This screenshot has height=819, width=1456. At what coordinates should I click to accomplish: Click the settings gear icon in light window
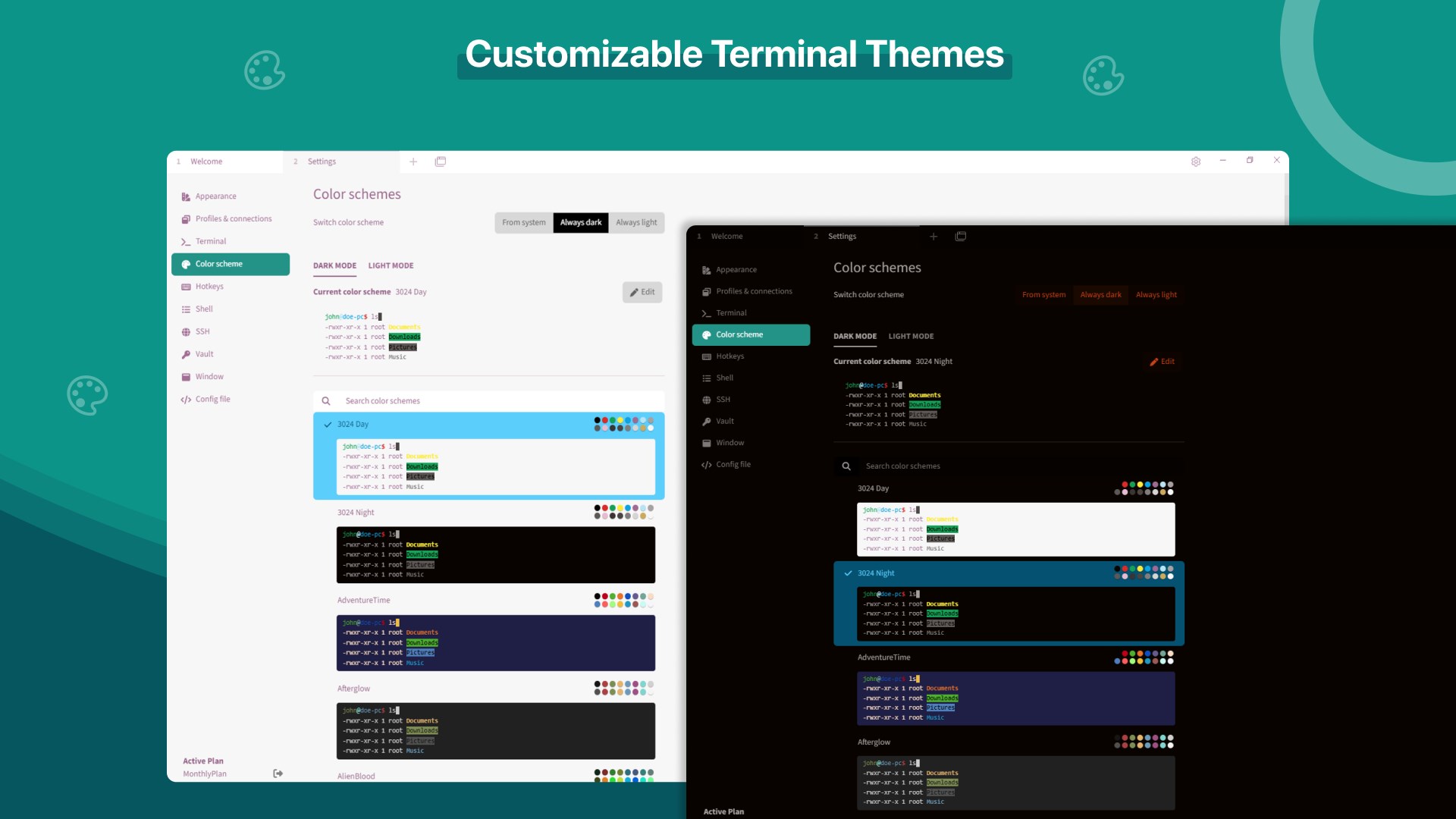tap(1196, 162)
